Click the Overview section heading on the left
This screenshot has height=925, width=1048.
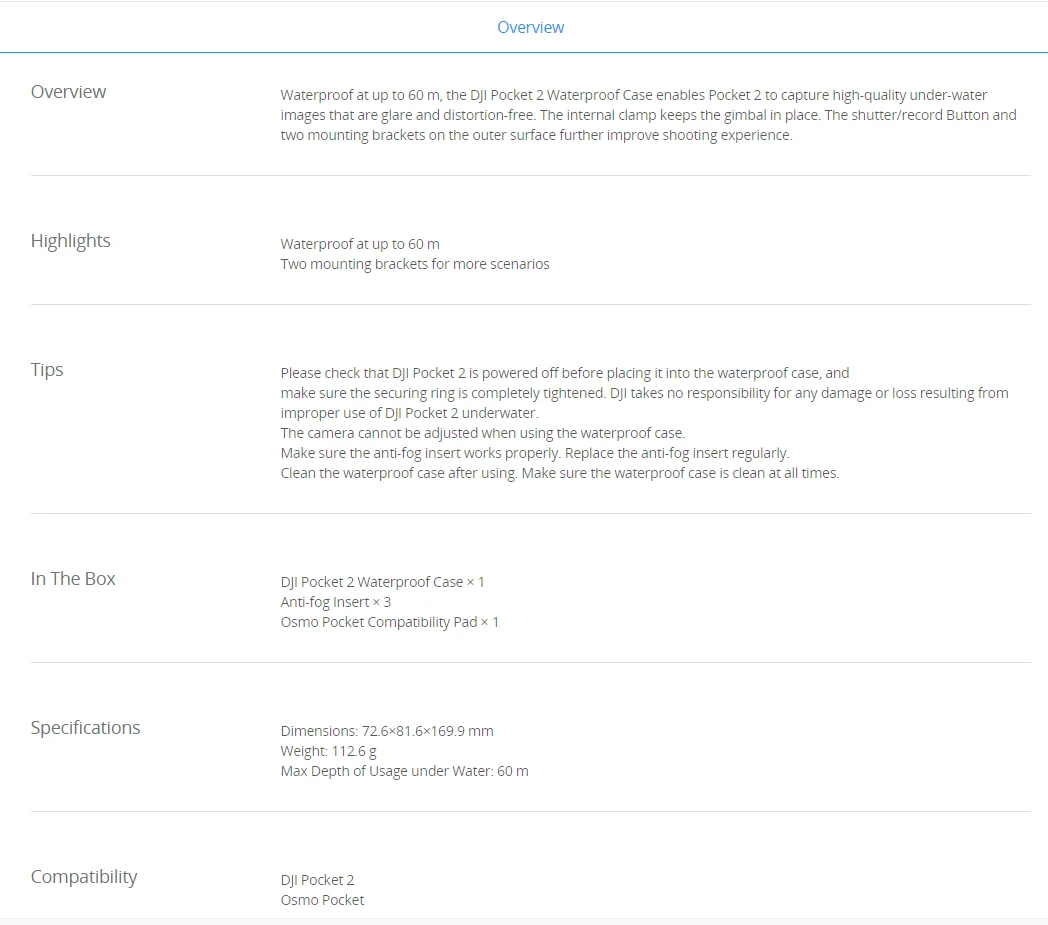pos(68,92)
